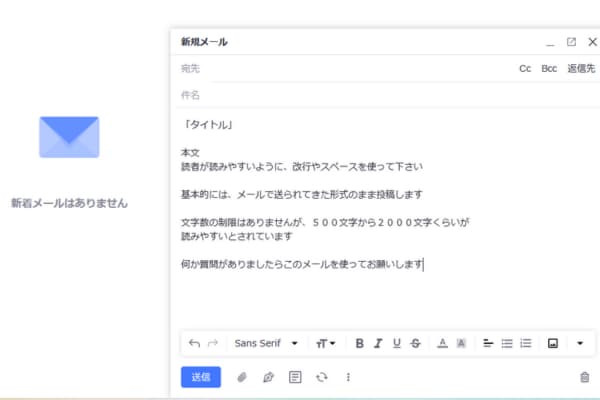Insert a bulleted list

click(x=507, y=343)
